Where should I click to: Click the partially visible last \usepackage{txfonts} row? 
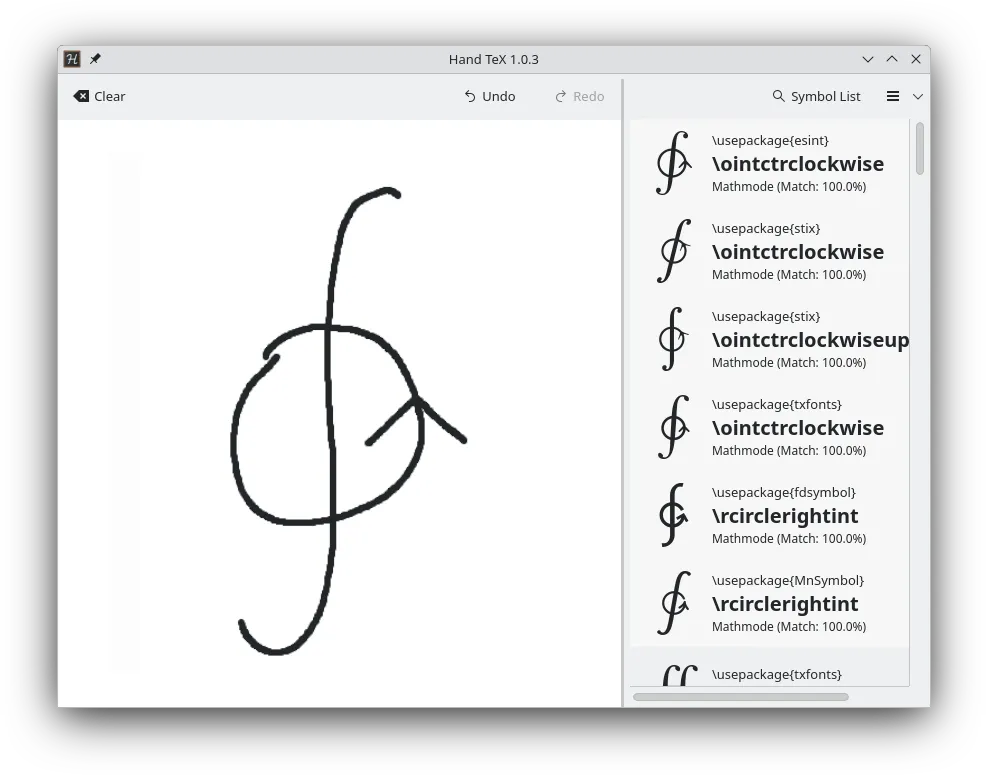pyautogui.click(x=770, y=667)
